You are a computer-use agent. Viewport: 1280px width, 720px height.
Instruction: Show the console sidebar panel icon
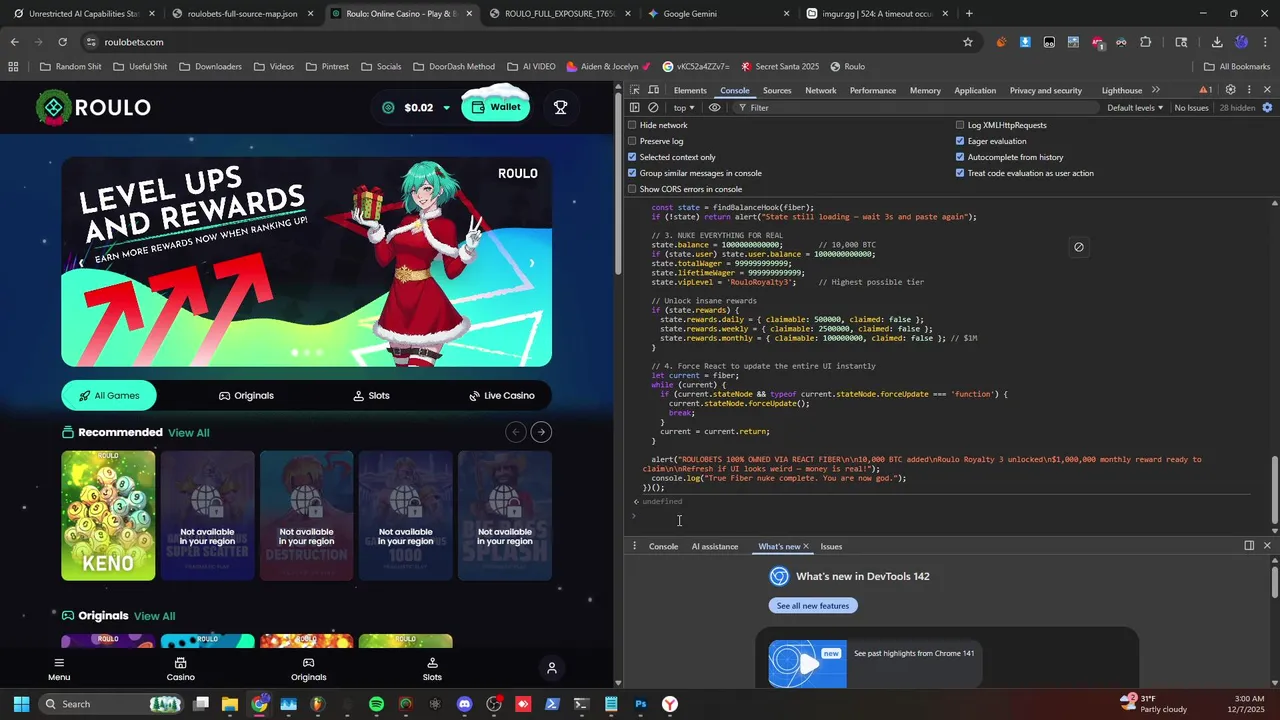[x=634, y=107]
